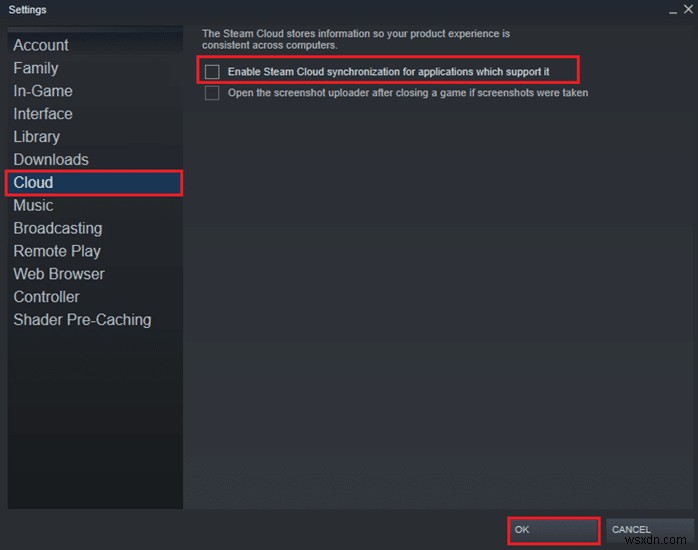The image size is (698, 550).
Task: Close the Settings window
Action: tap(687, 10)
